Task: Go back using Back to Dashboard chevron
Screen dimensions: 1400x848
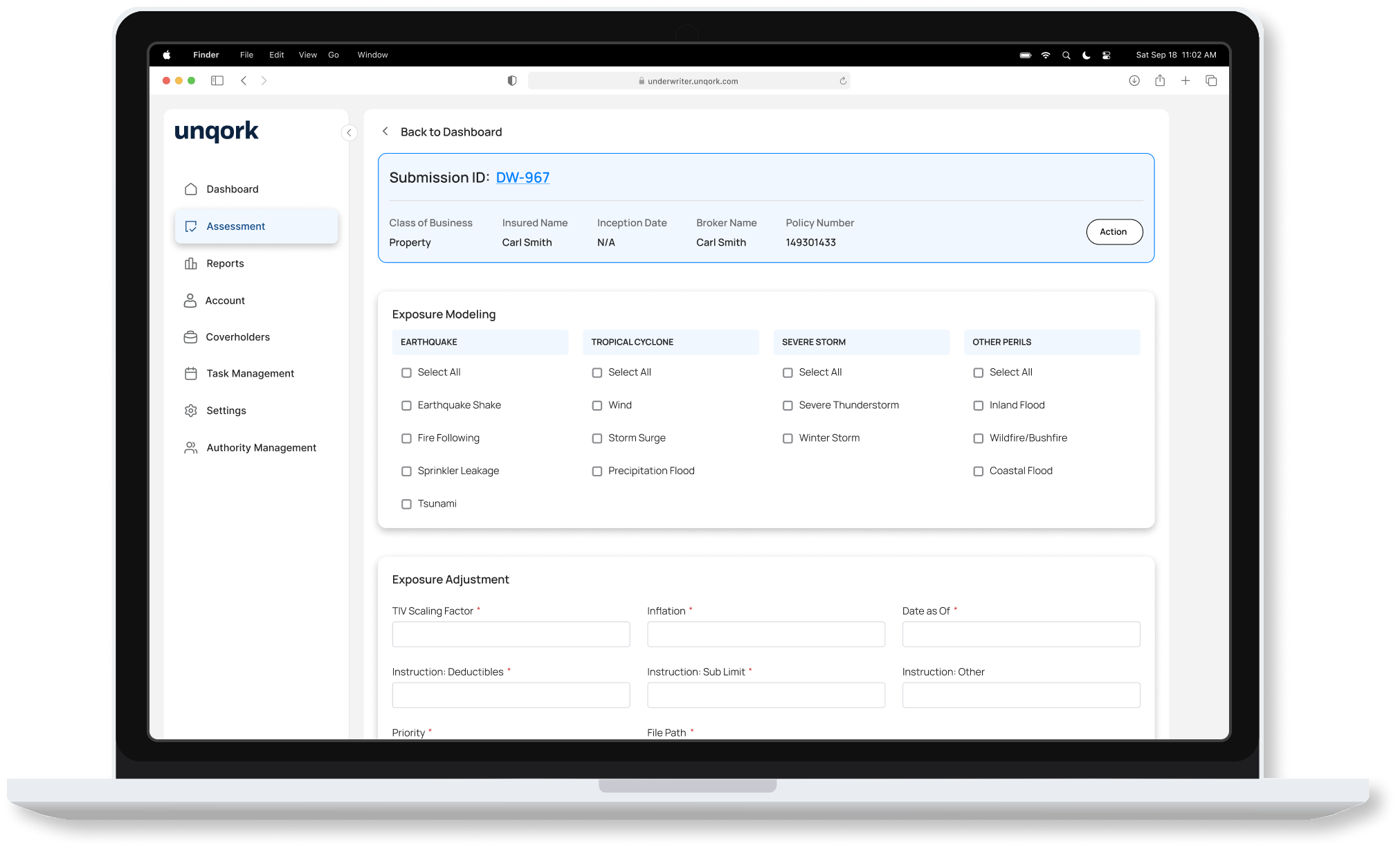Action: coord(385,132)
